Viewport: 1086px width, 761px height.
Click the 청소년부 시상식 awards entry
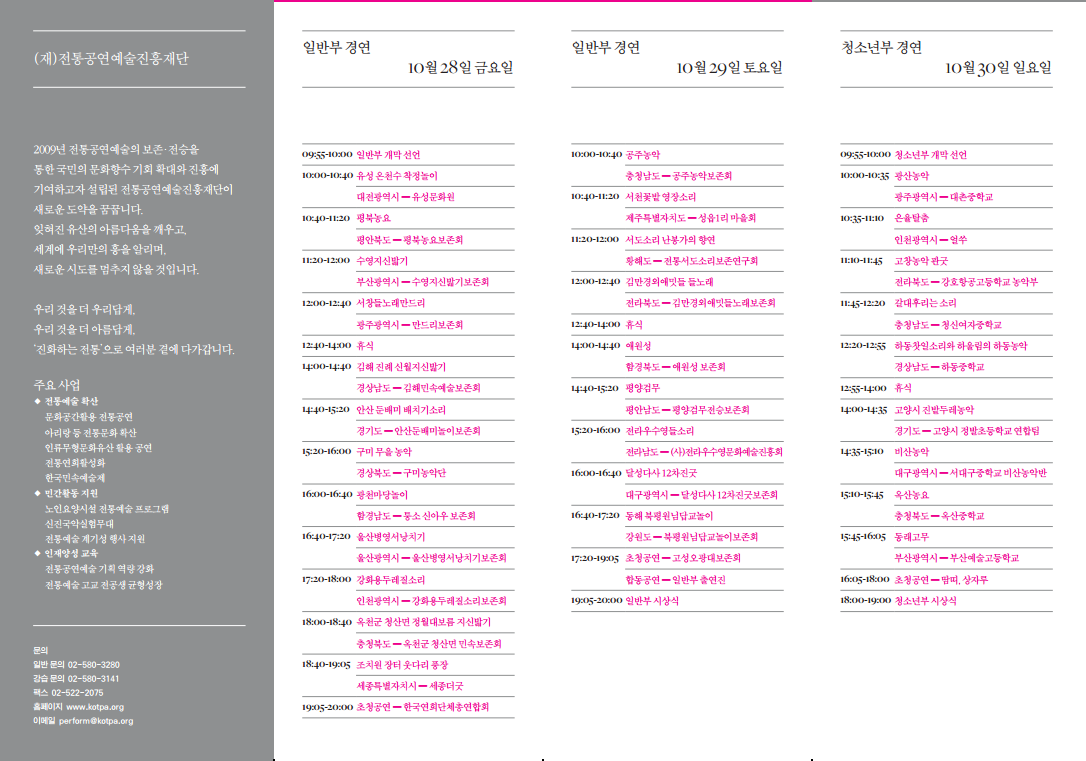click(924, 601)
